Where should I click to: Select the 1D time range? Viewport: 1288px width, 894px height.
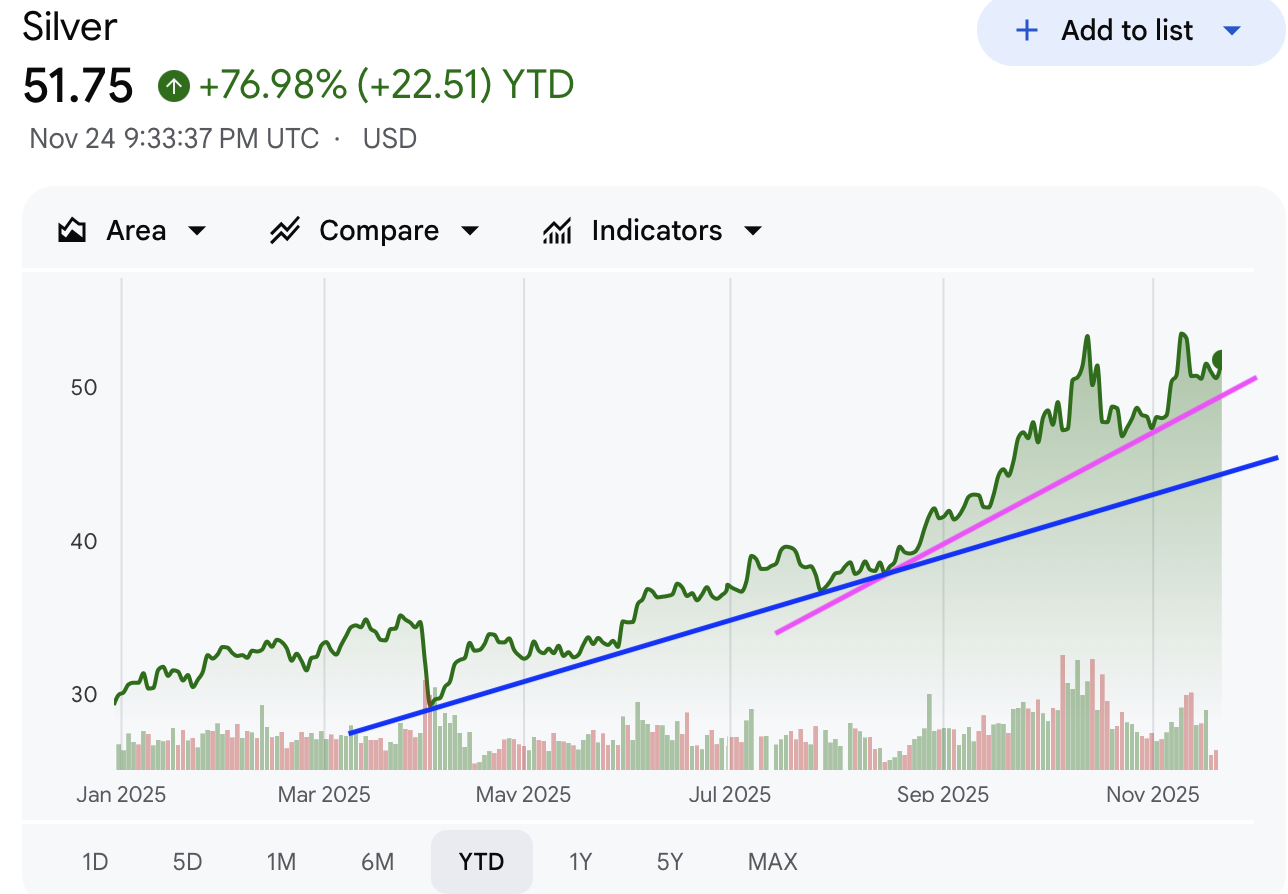point(95,861)
